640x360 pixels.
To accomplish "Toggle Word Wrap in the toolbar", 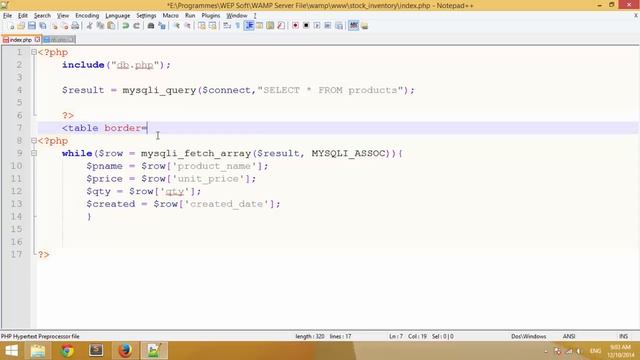I will point(227,26).
